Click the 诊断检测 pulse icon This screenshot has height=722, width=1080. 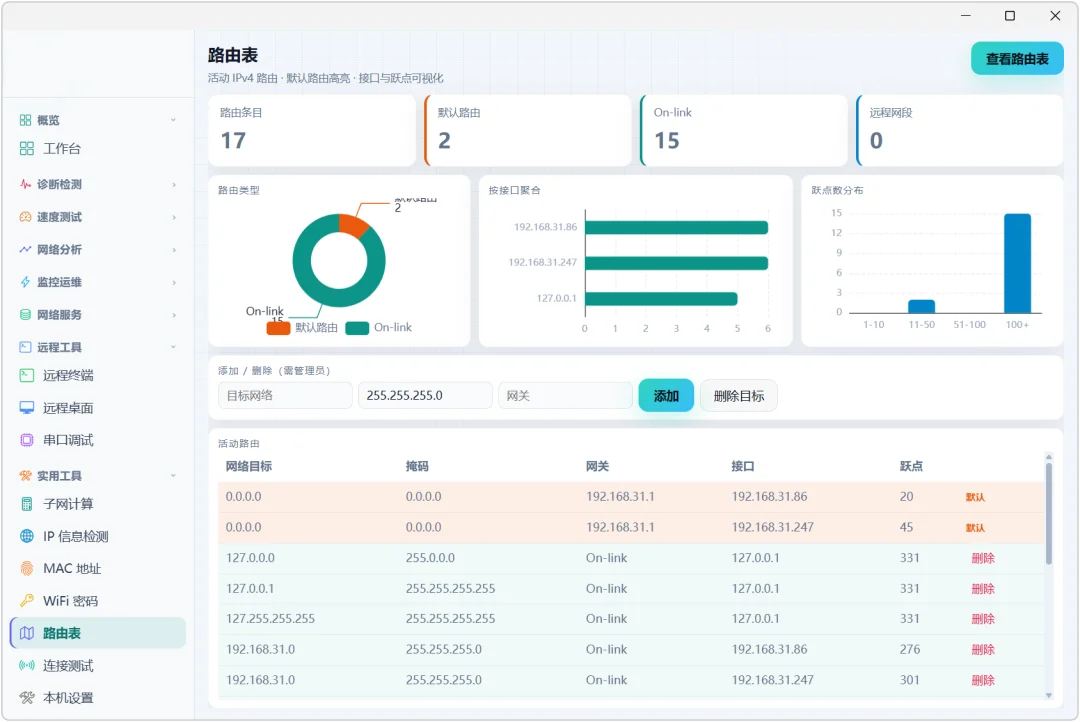coord(25,185)
